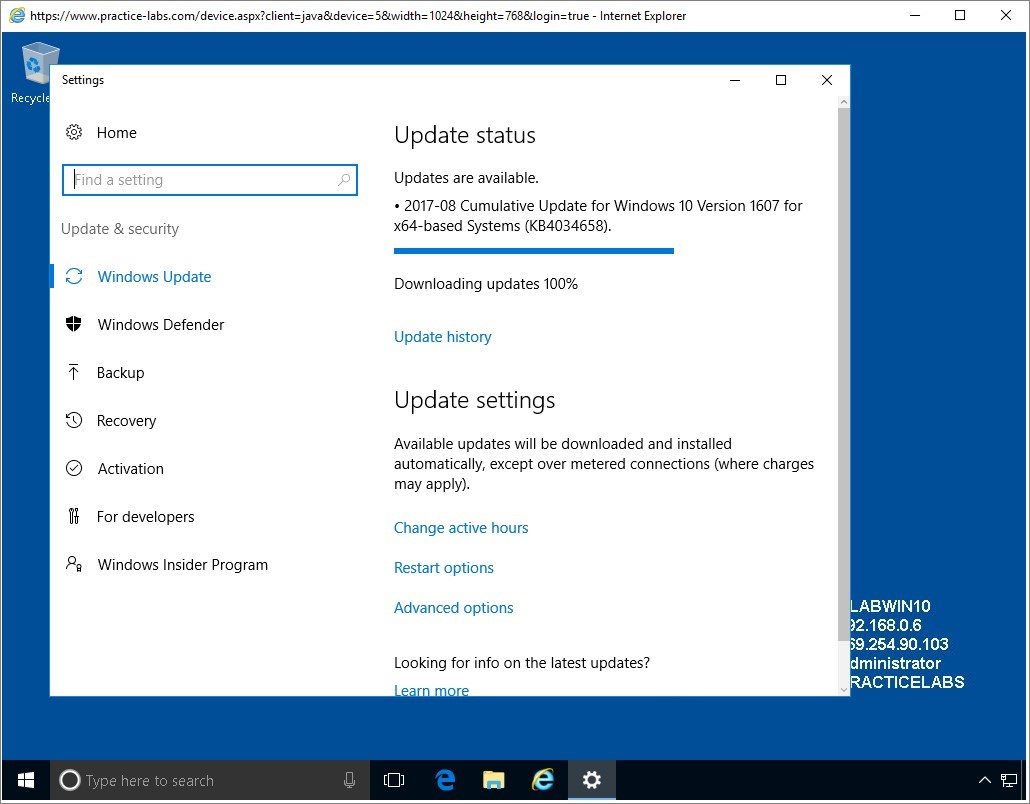Screen dimensions: 1030x804
Task: Launch Microsoft Edge from the taskbar
Action: (445, 780)
